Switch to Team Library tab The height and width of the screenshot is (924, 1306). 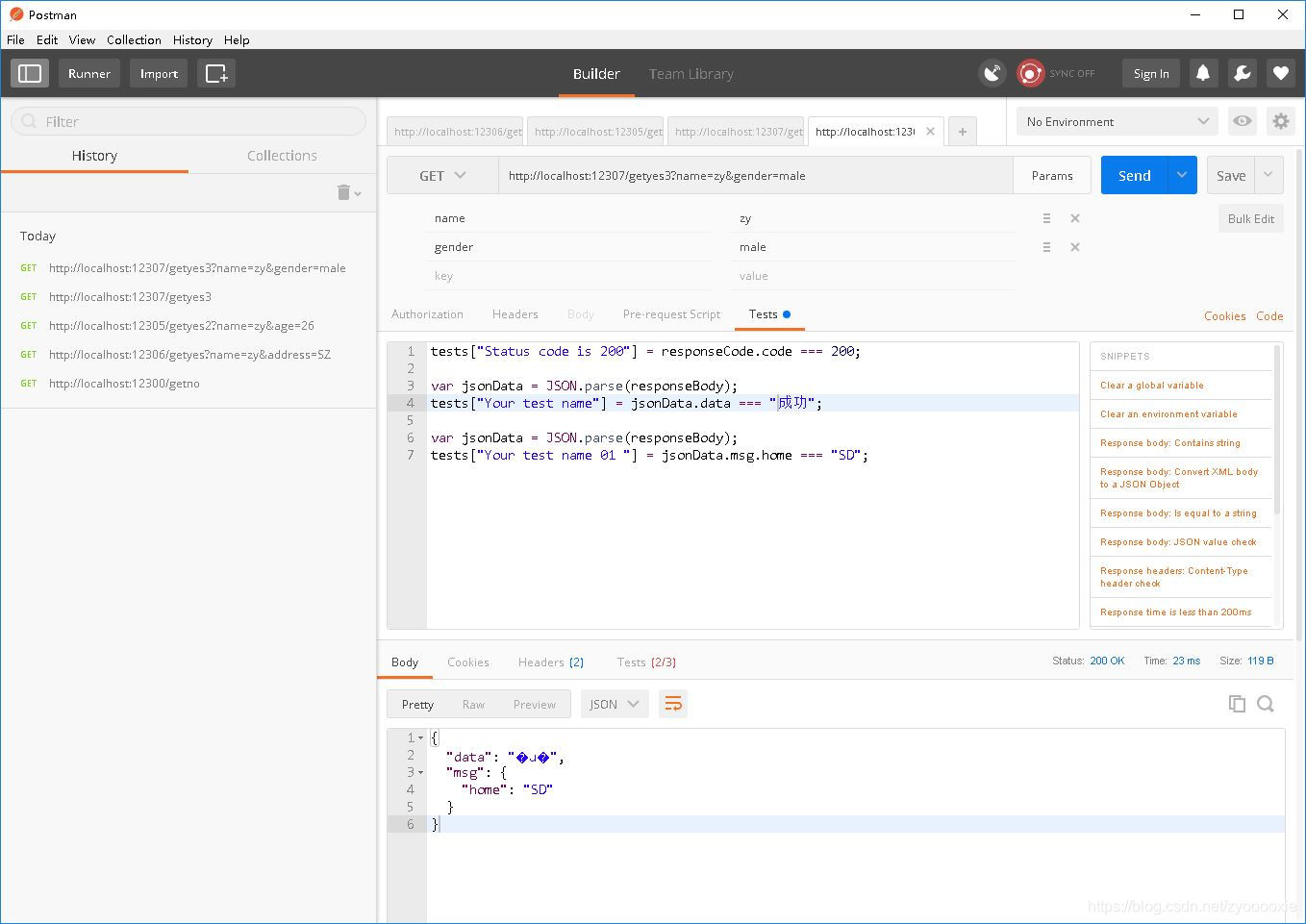(691, 73)
